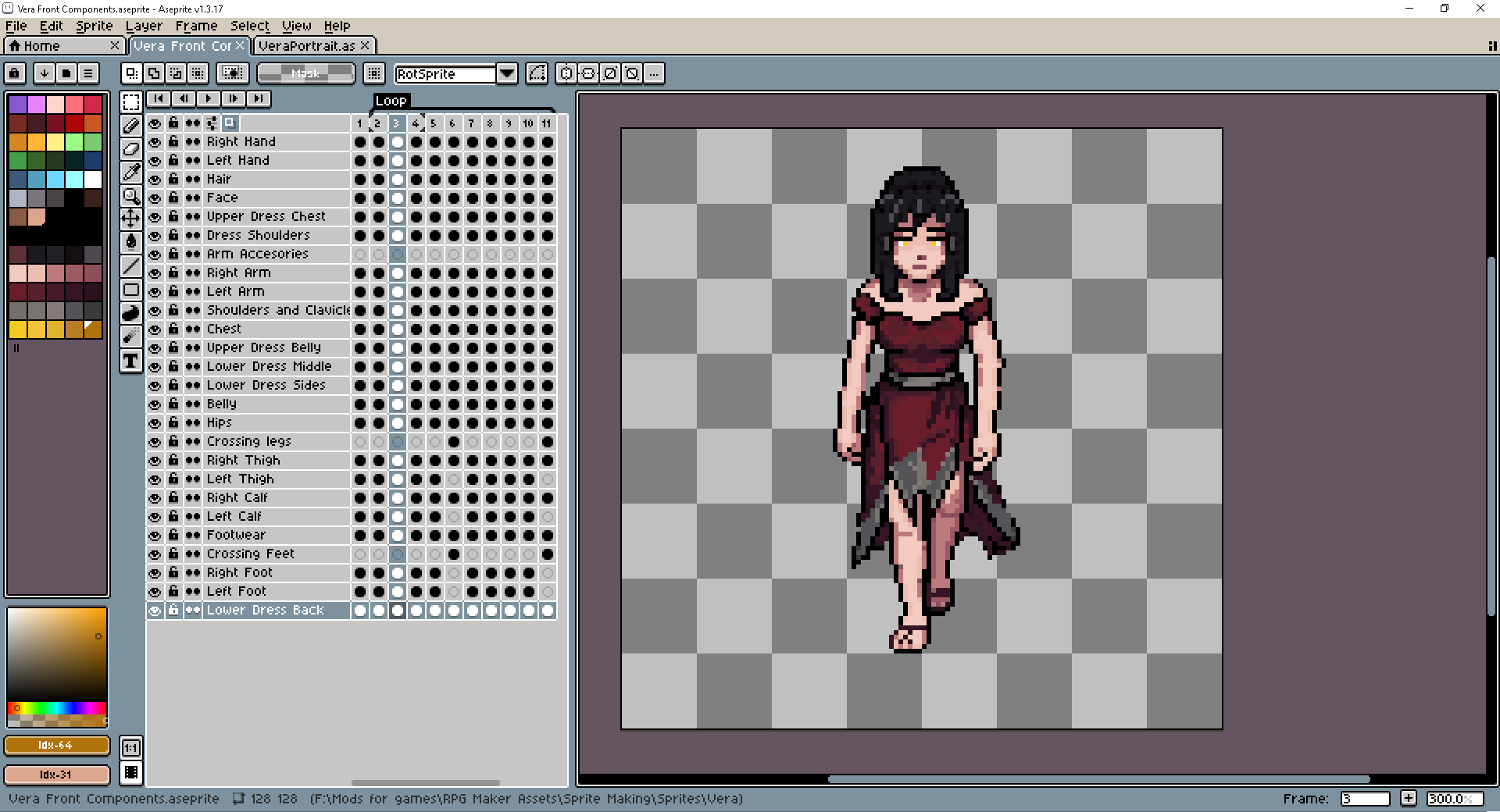Select the Text tool

[131, 361]
